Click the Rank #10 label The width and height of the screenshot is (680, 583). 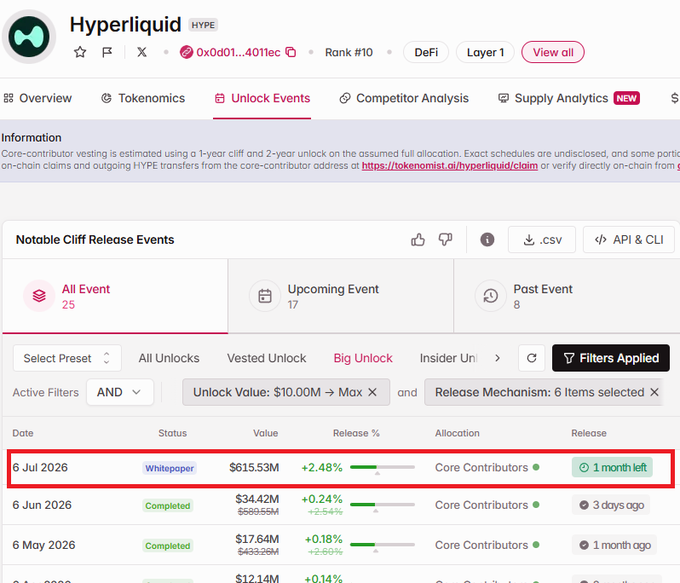click(349, 52)
